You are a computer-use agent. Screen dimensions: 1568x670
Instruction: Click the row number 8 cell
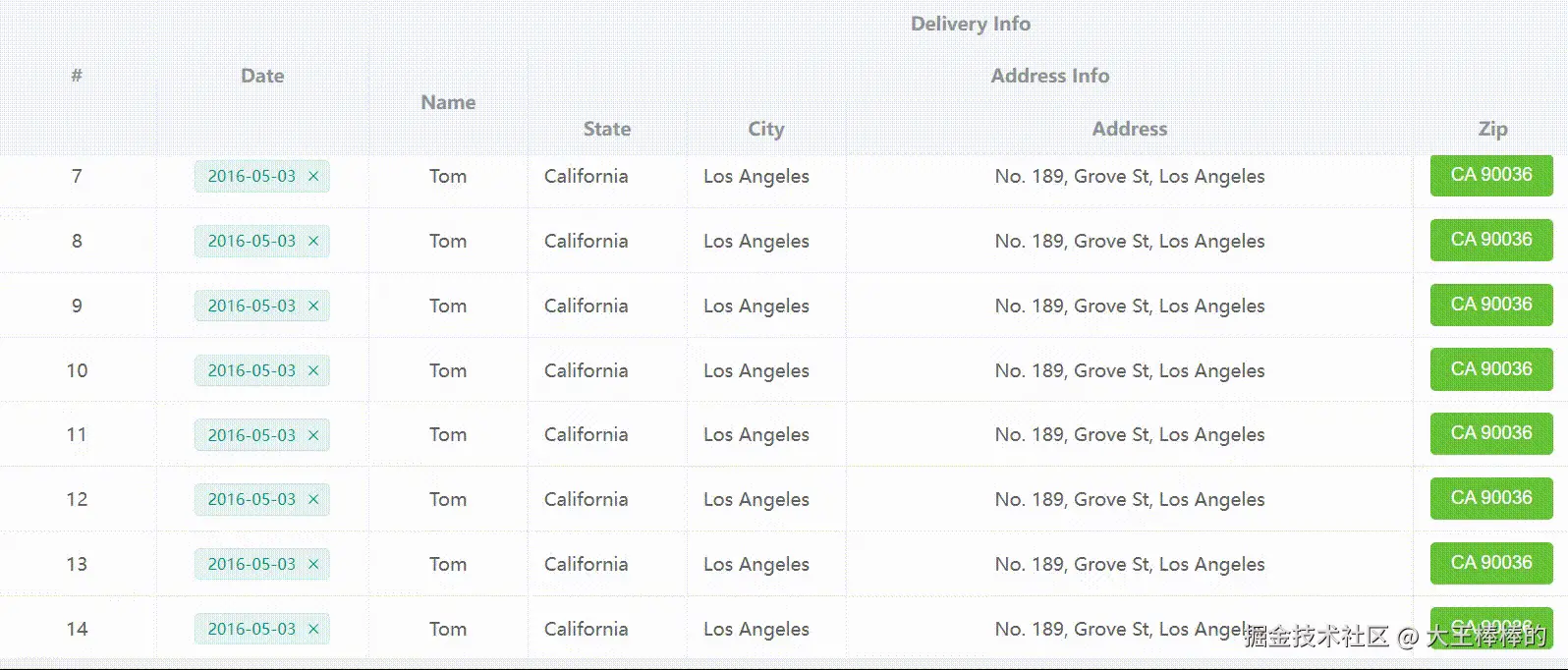77,242
